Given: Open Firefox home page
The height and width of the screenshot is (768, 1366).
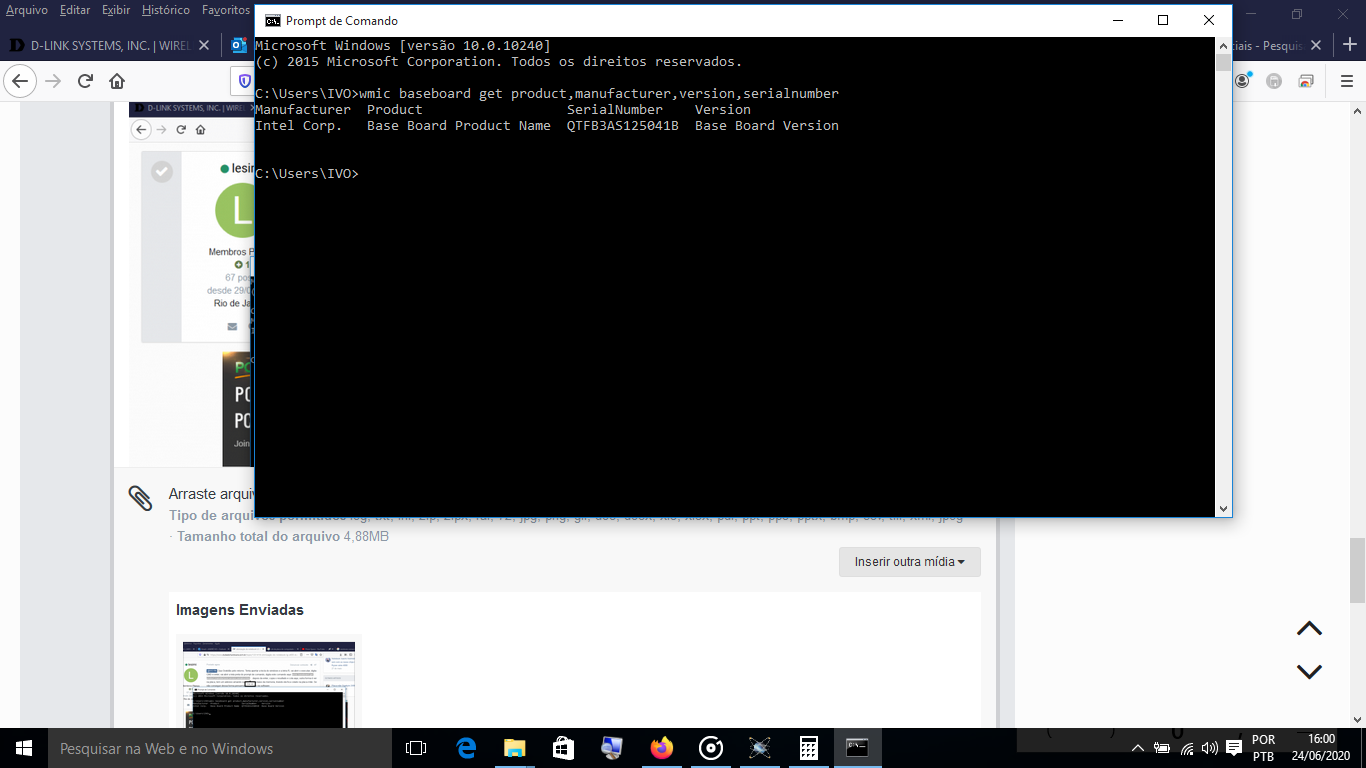Looking at the screenshot, I should (x=117, y=81).
